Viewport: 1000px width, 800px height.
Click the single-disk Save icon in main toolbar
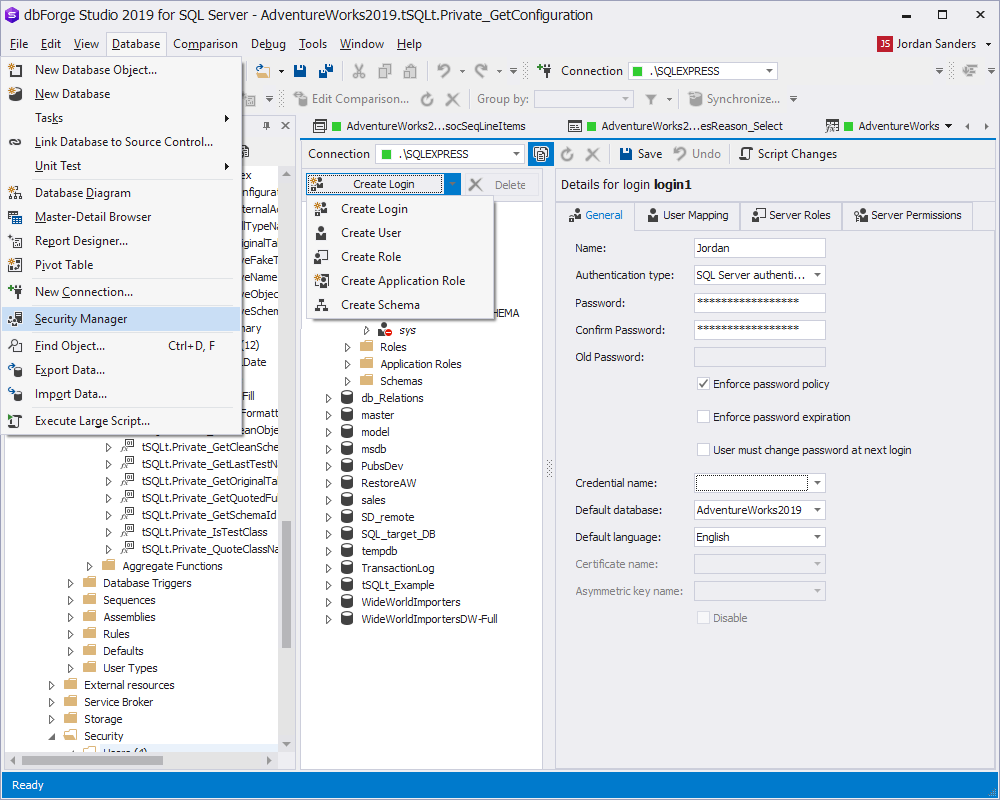pos(300,71)
